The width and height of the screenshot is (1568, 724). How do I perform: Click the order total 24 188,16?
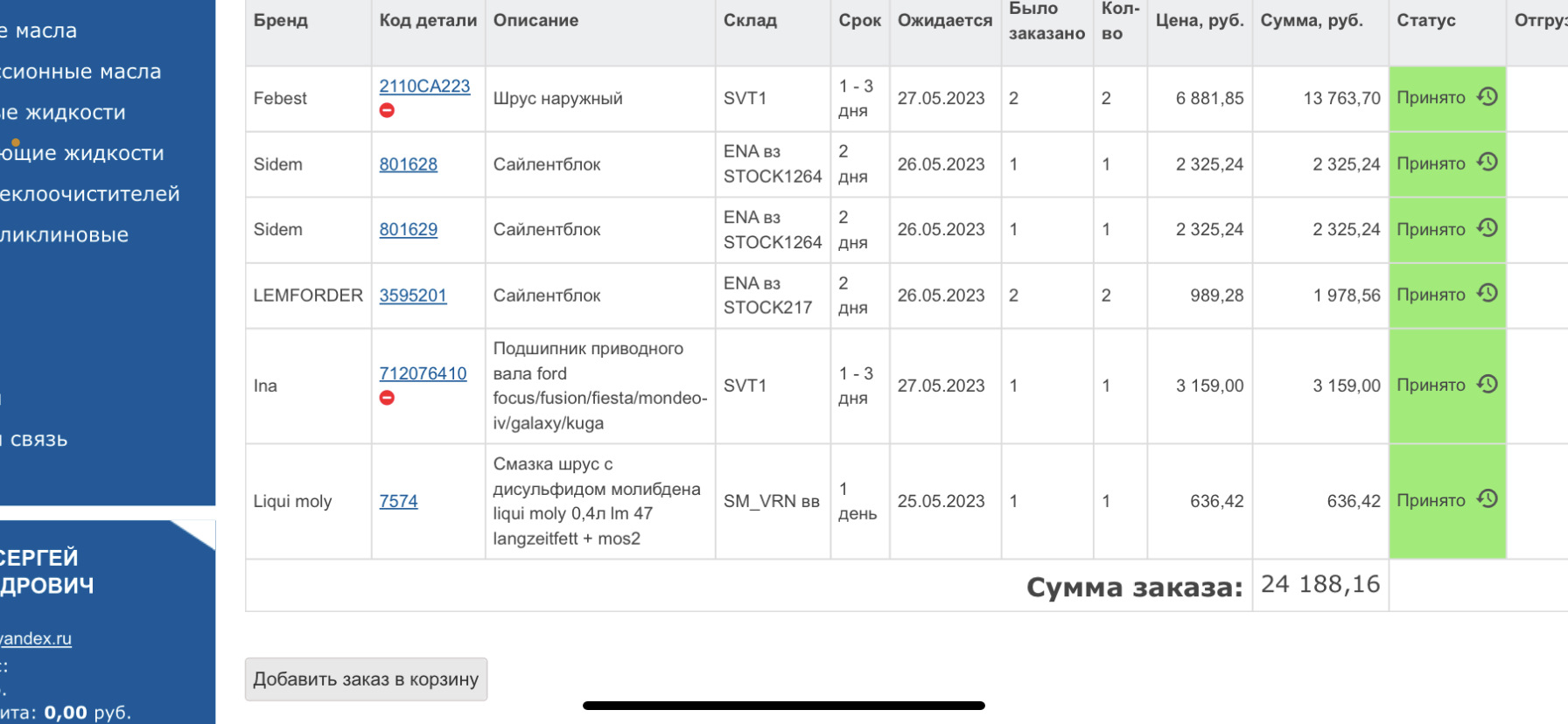tap(1320, 584)
